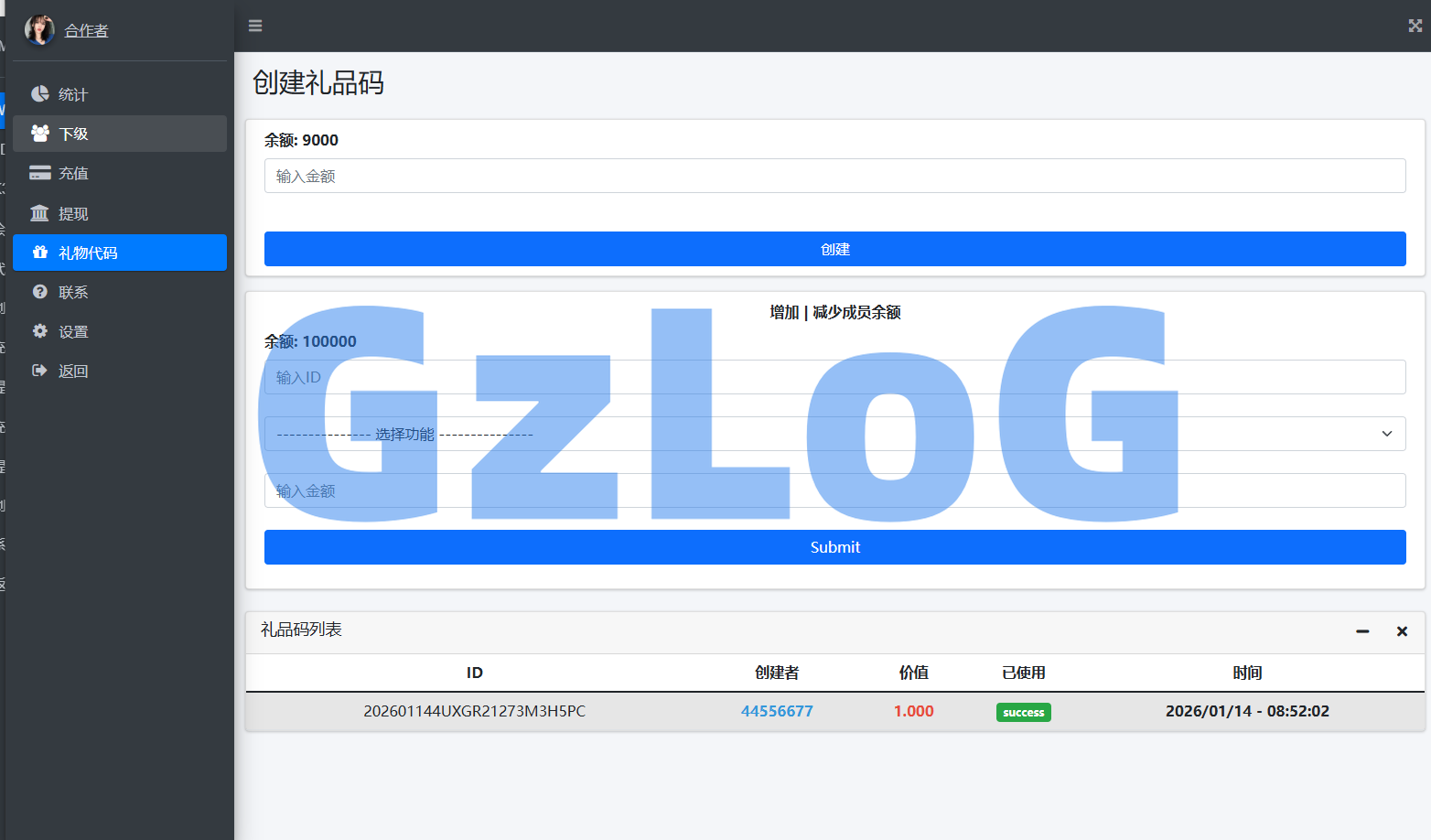Click the 合作者 profile name link
This screenshot has width=1431, height=840.
(86, 30)
